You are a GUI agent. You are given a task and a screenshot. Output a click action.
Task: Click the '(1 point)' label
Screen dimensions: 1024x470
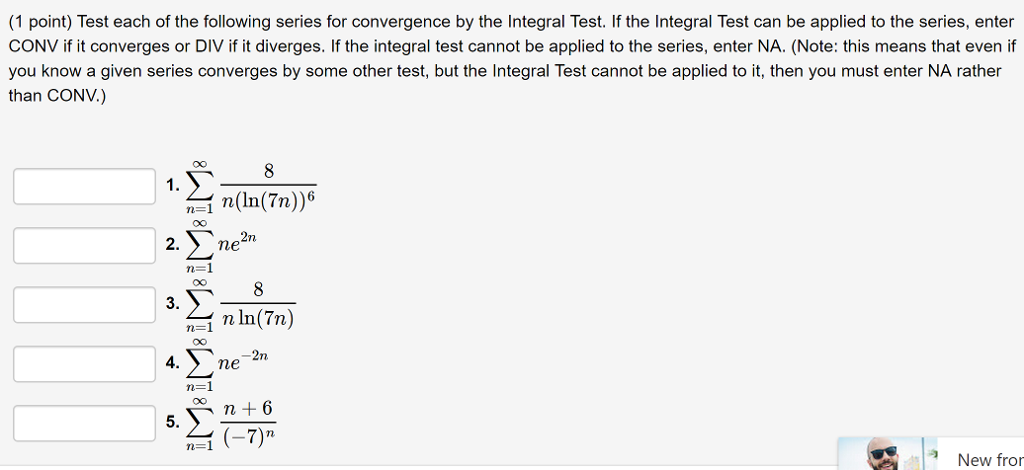coord(40,21)
